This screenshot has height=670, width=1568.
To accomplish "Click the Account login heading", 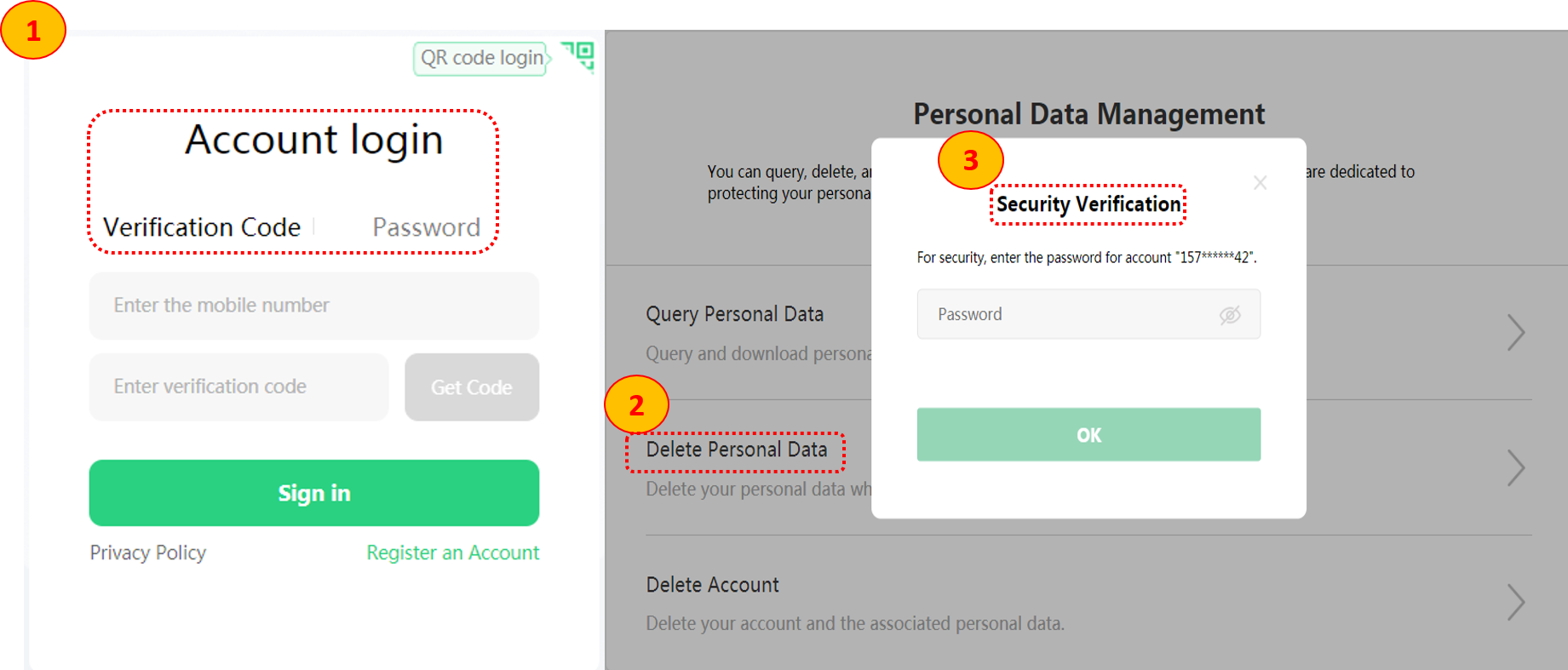I will [313, 140].
